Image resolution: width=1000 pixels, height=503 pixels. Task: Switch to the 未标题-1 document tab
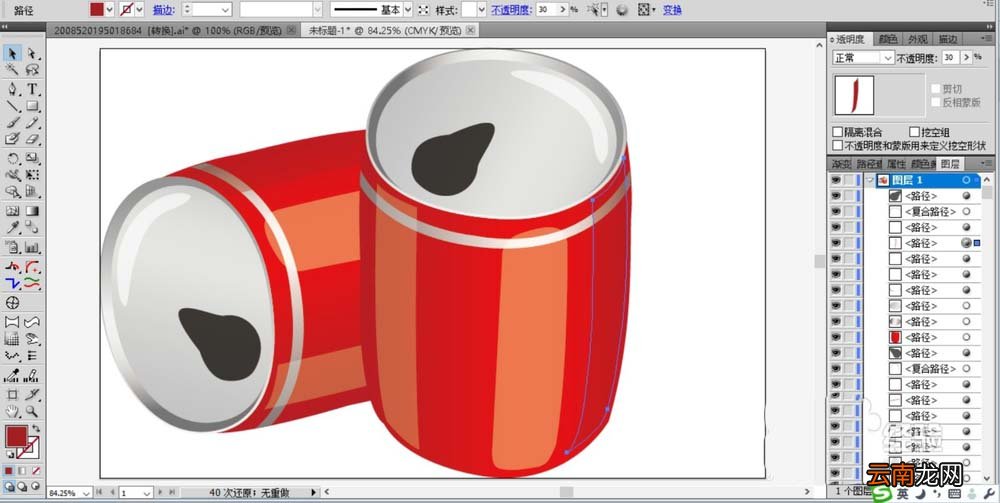coord(385,30)
